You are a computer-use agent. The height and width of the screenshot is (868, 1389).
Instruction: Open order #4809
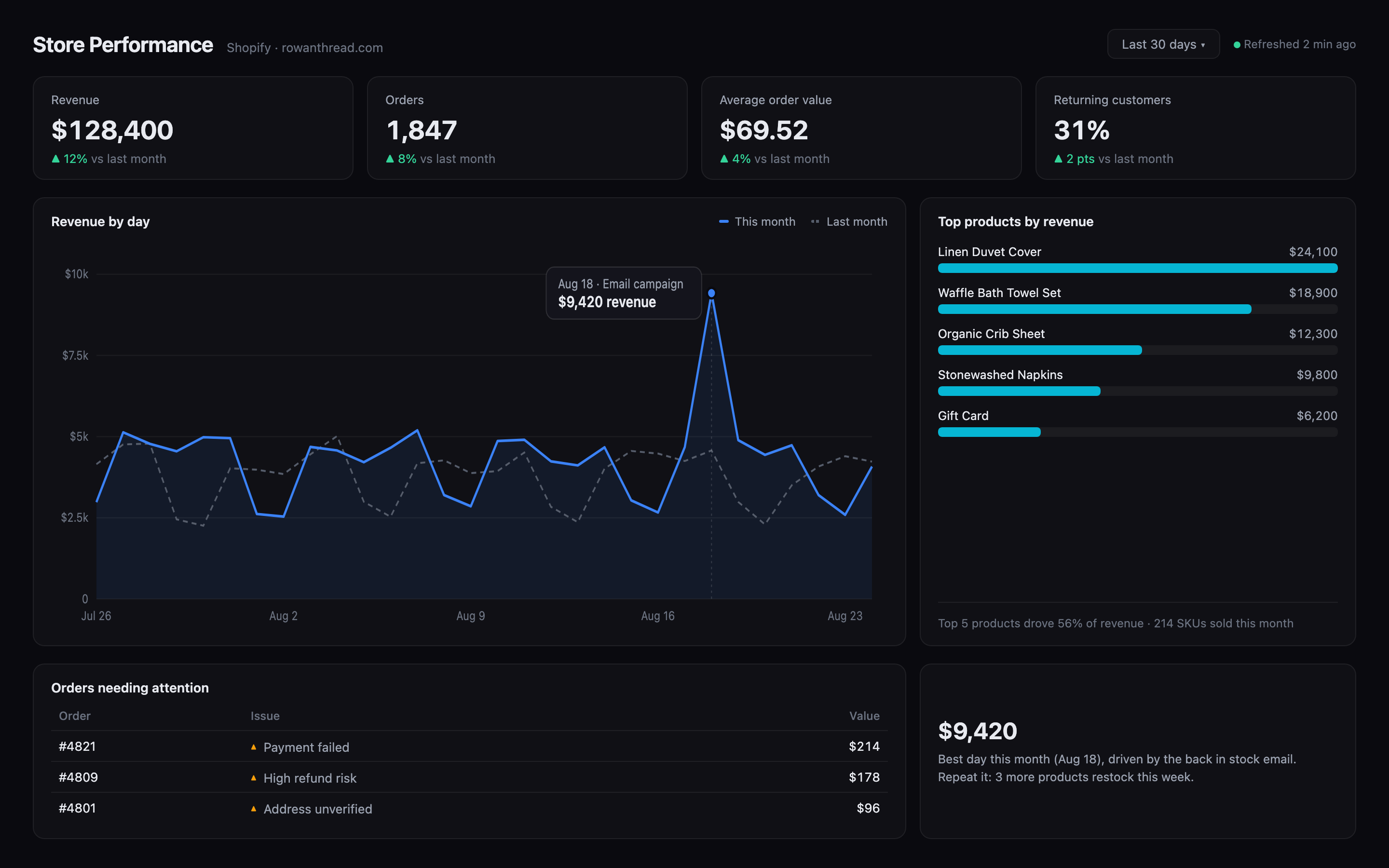point(78,777)
